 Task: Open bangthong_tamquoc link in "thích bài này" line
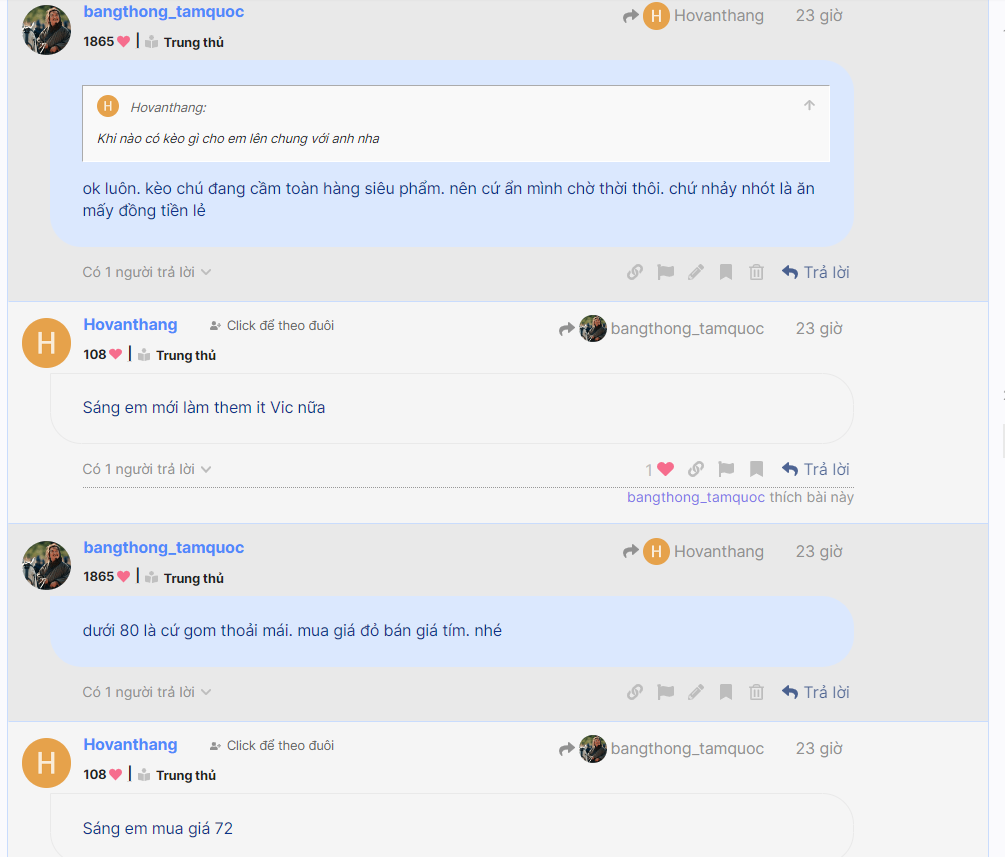(x=695, y=497)
